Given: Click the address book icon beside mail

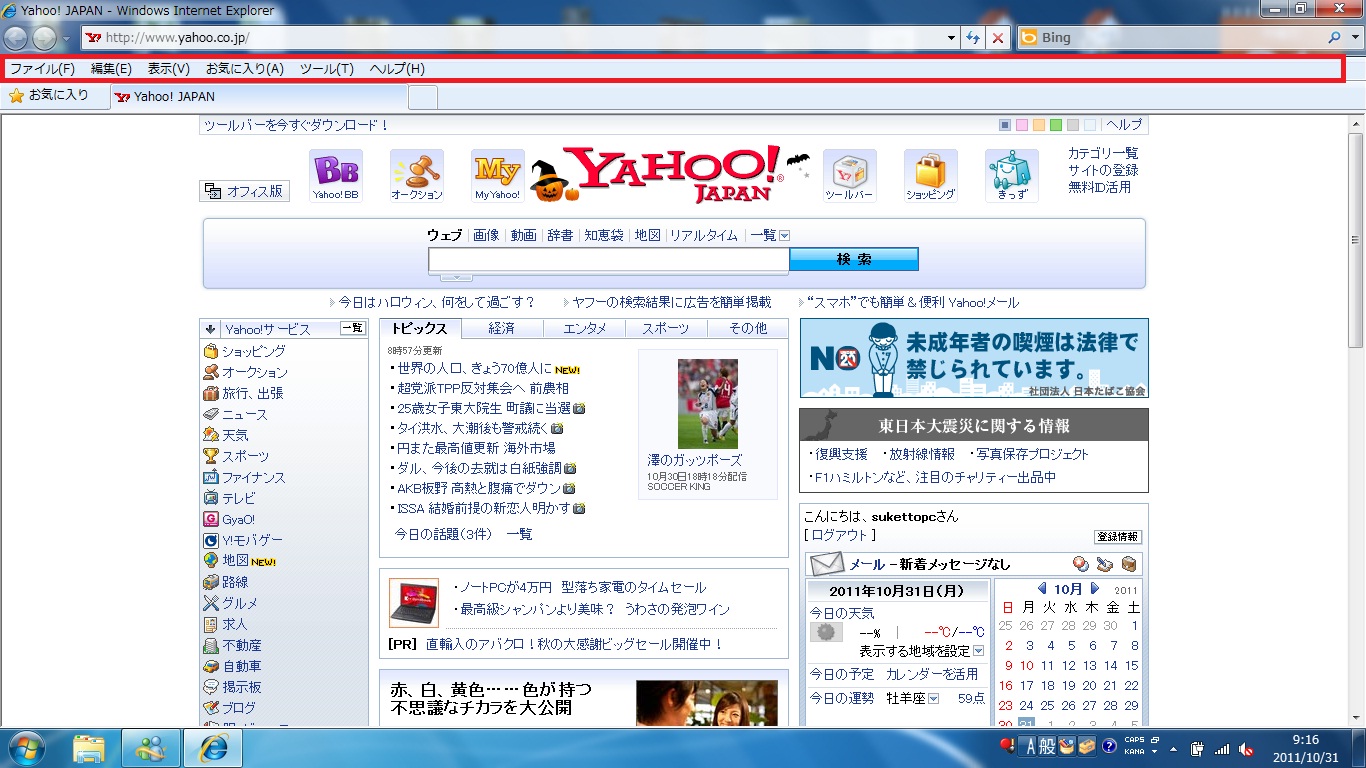Looking at the screenshot, I should click(x=1081, y=564).
